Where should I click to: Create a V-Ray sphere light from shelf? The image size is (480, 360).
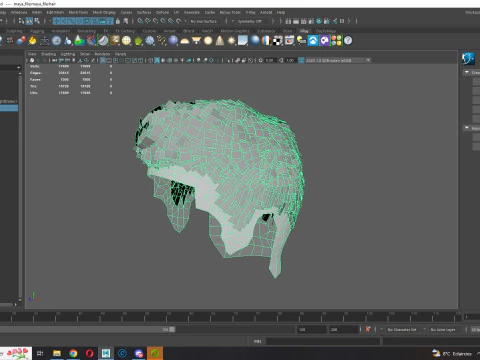pos(208,41)
